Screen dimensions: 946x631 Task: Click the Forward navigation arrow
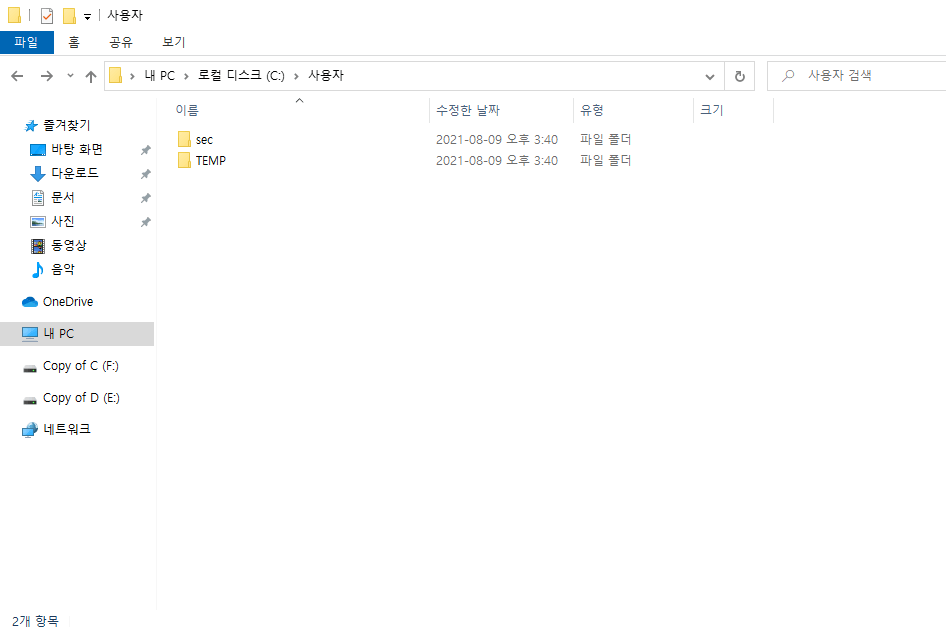point(46,76)
